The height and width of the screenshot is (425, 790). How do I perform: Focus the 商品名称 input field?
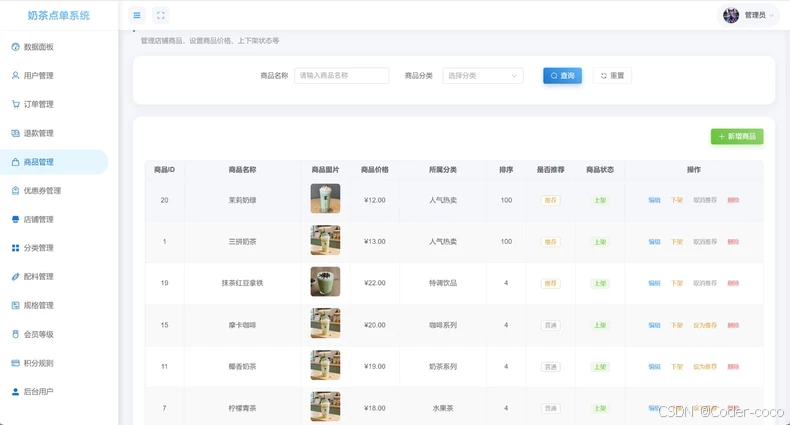point(341,76)
